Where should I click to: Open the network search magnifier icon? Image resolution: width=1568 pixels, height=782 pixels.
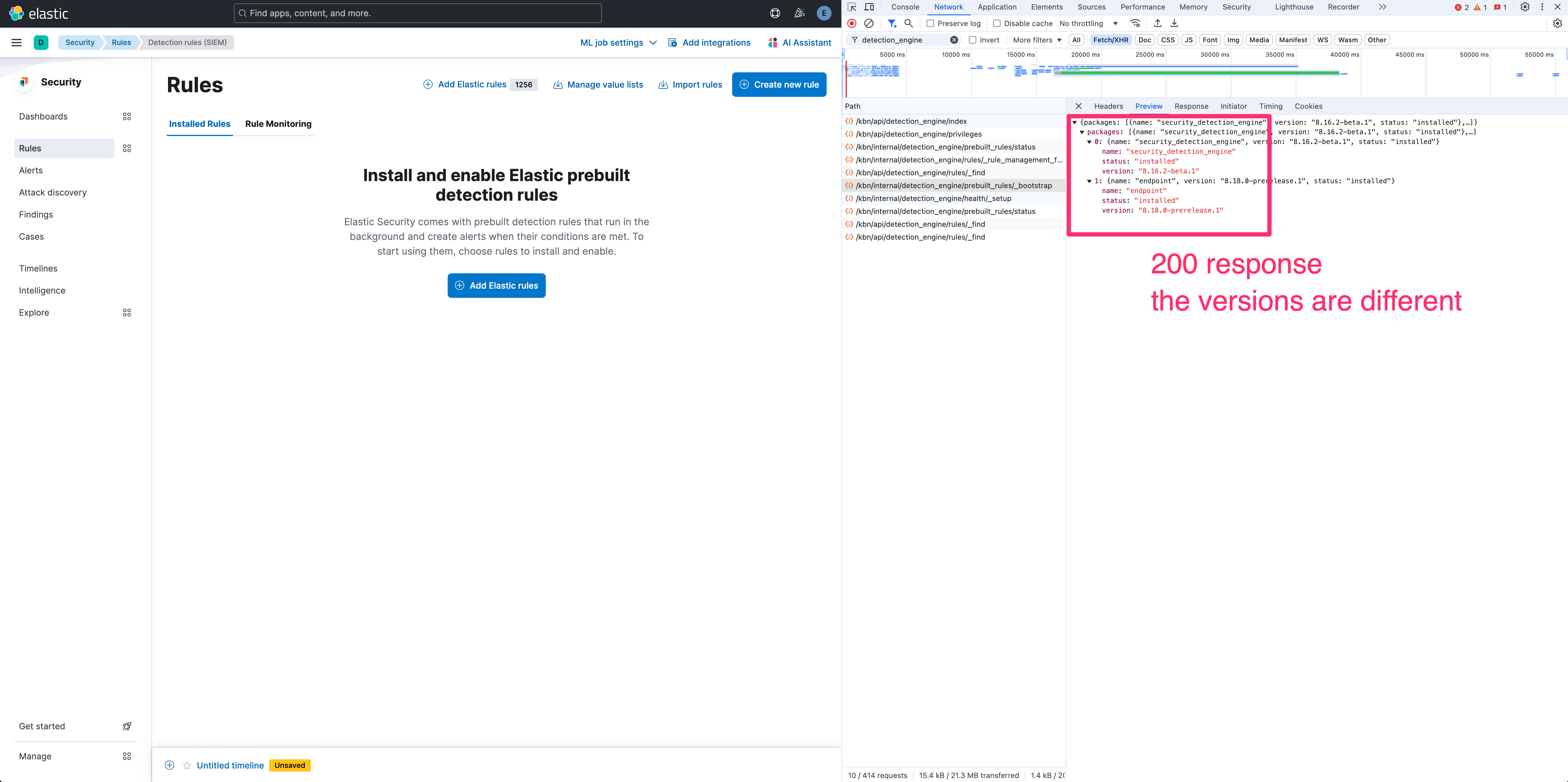[908, 23]
